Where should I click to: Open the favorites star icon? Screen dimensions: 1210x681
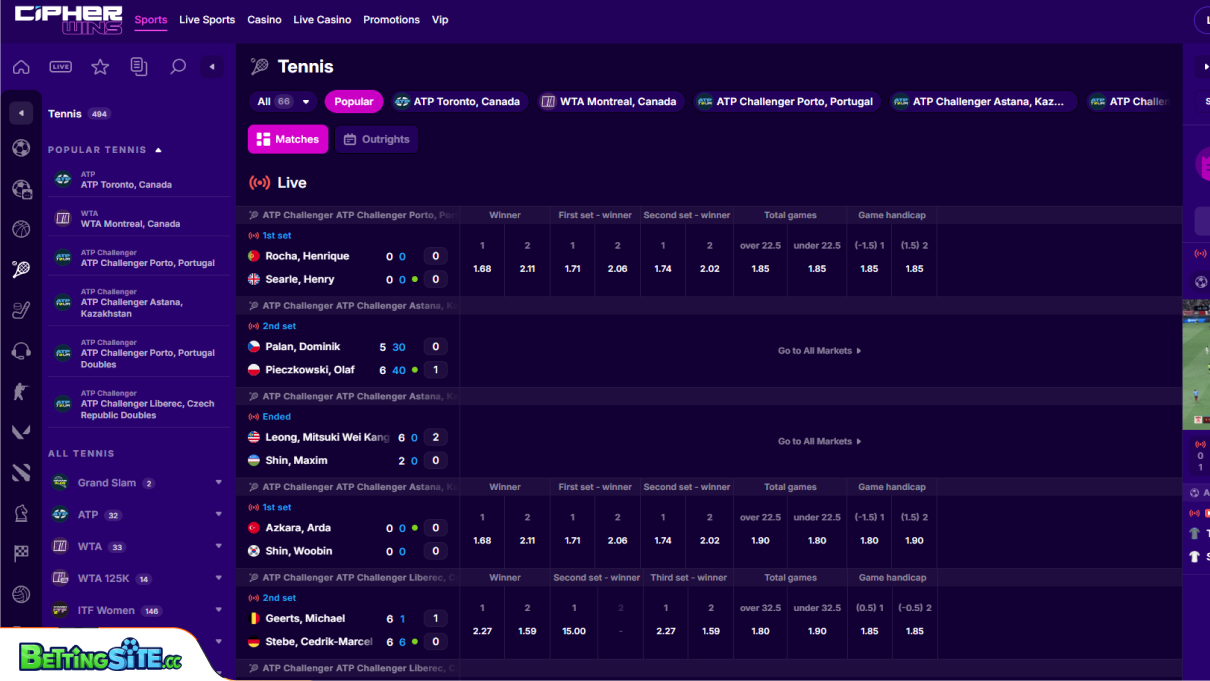click(99, 67)
